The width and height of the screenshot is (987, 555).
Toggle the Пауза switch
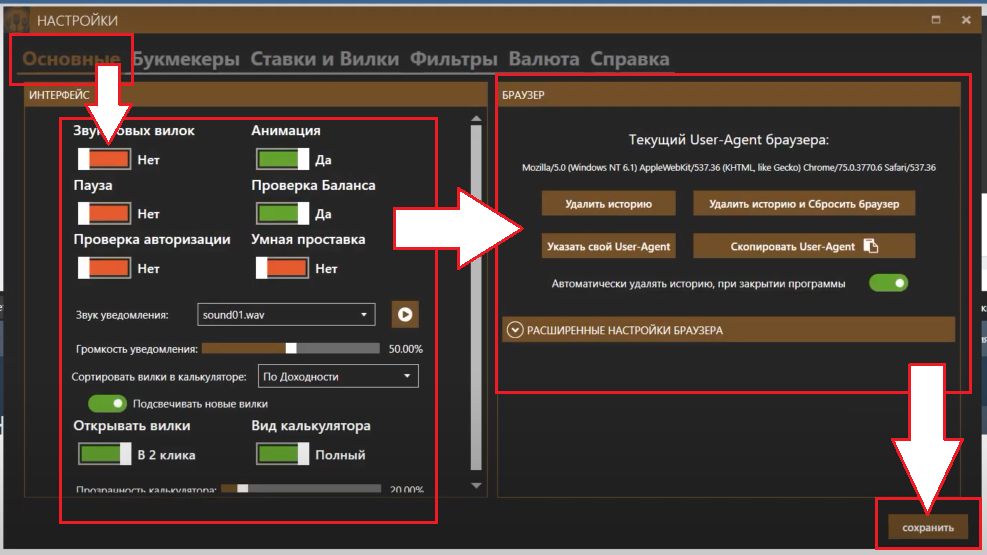click(104, 213)
